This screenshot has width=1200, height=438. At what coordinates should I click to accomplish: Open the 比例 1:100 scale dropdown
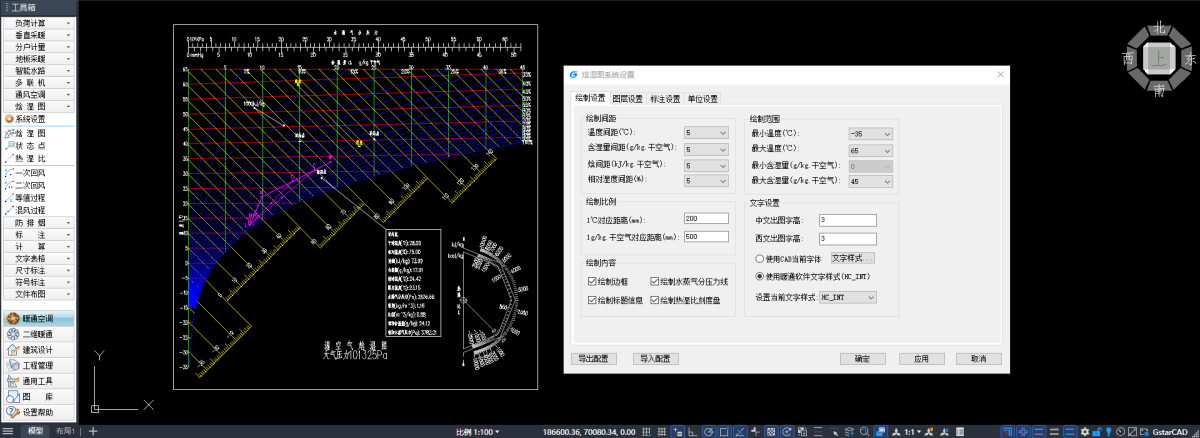478,431
